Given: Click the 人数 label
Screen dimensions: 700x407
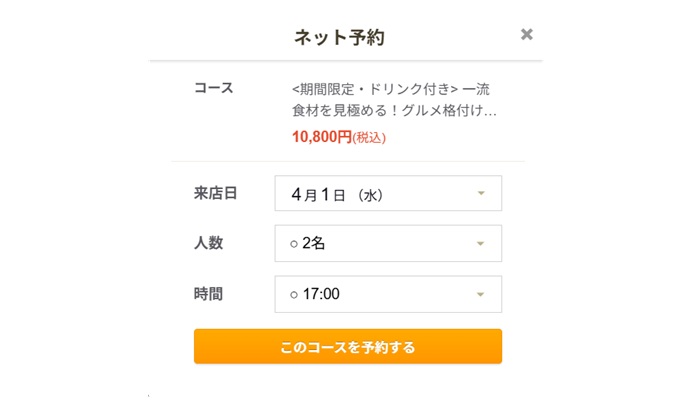Looking at the screenshot, I should coord(207,243).
